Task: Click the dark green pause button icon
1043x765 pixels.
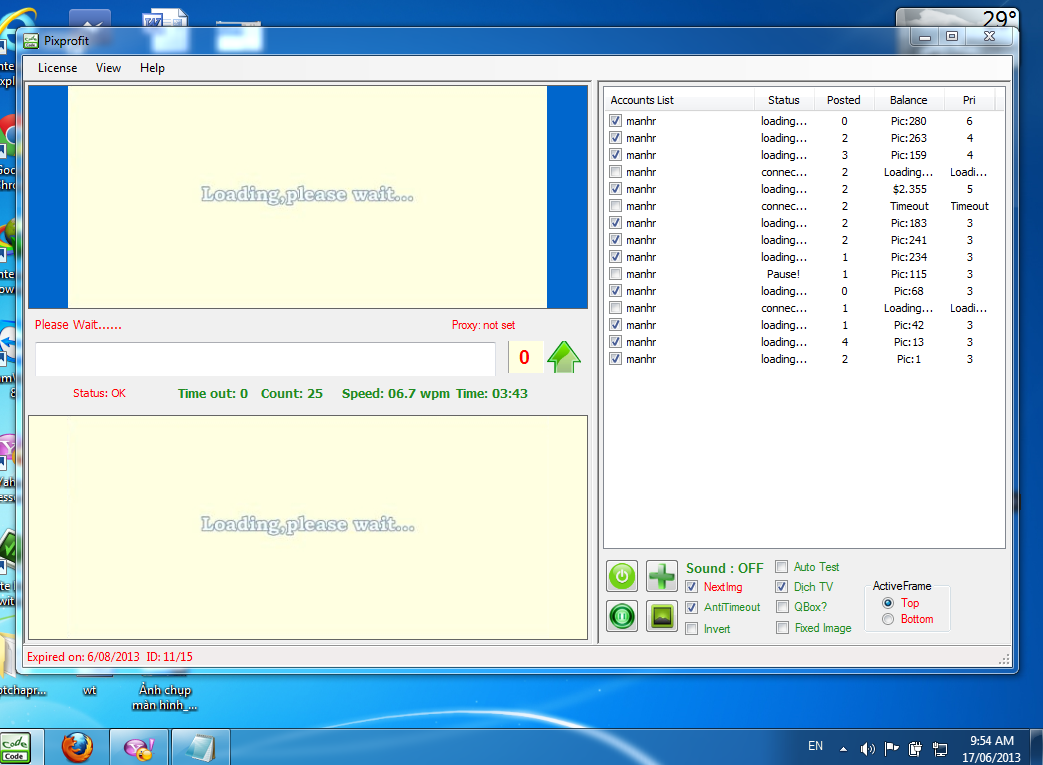Action: pyautogui.click(x=622, y=617)
